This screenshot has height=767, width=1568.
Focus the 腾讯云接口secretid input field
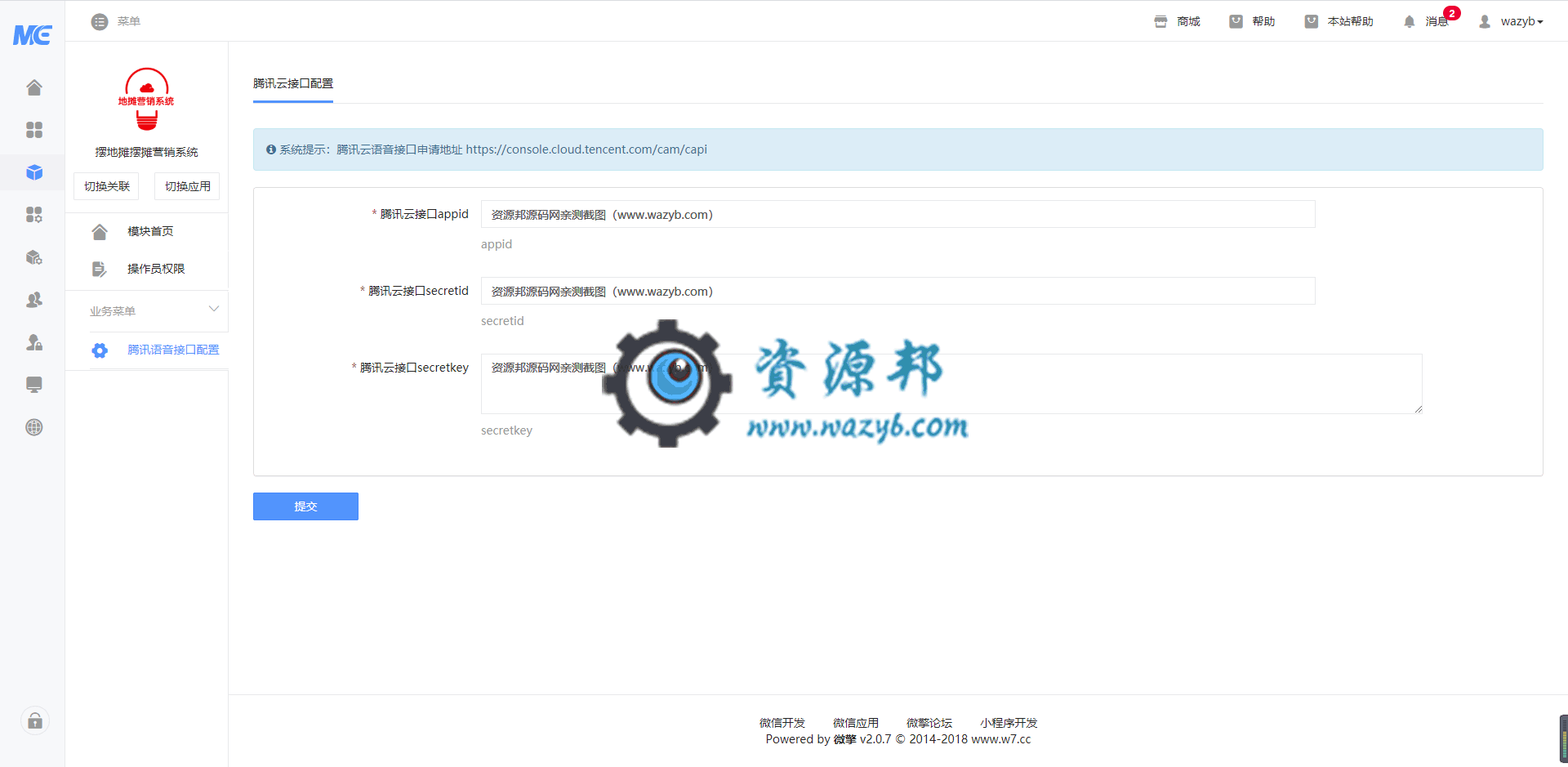898,291
